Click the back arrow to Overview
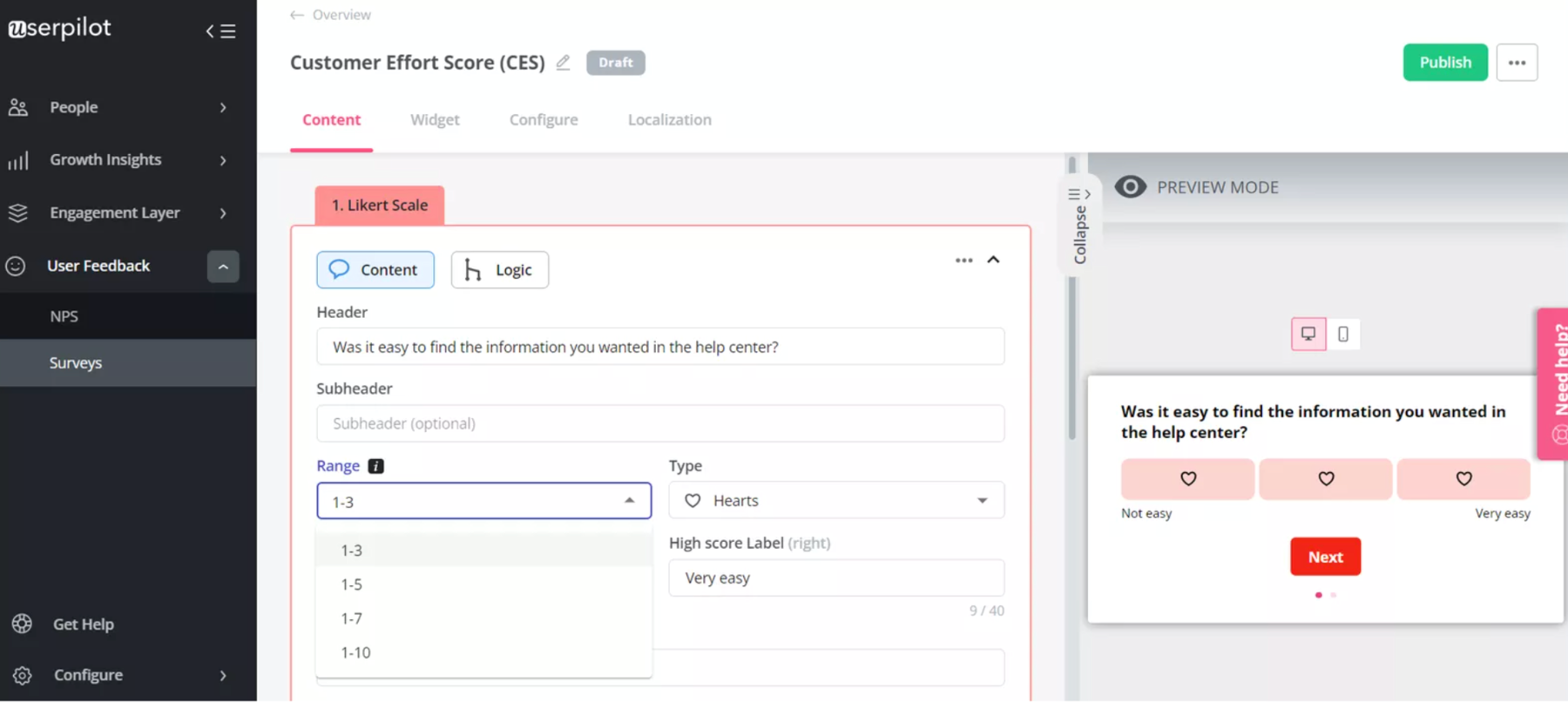 [x=297, y=15]
